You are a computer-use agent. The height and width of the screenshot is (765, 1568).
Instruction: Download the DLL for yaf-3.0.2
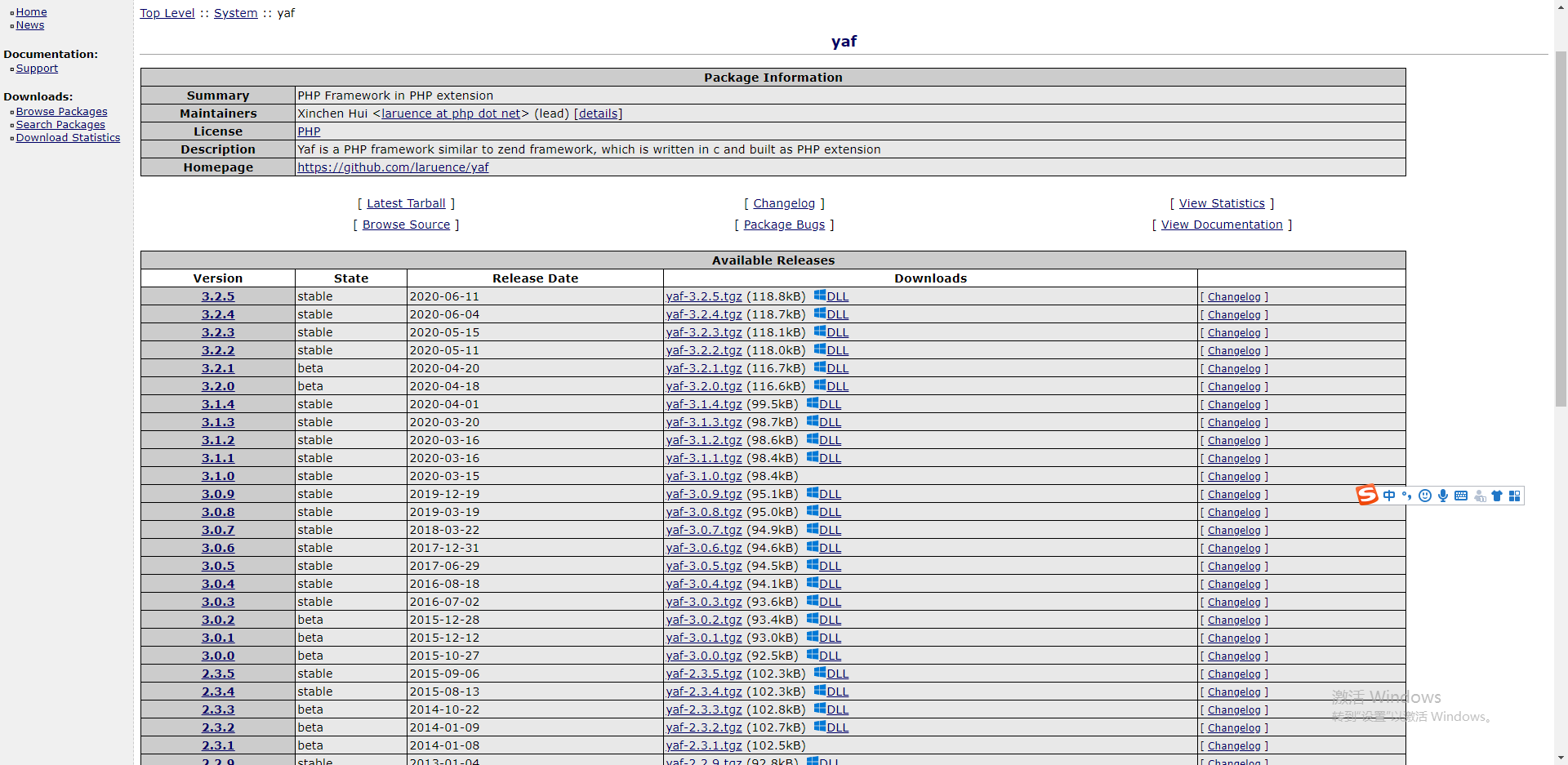click(x=830, y=620)
